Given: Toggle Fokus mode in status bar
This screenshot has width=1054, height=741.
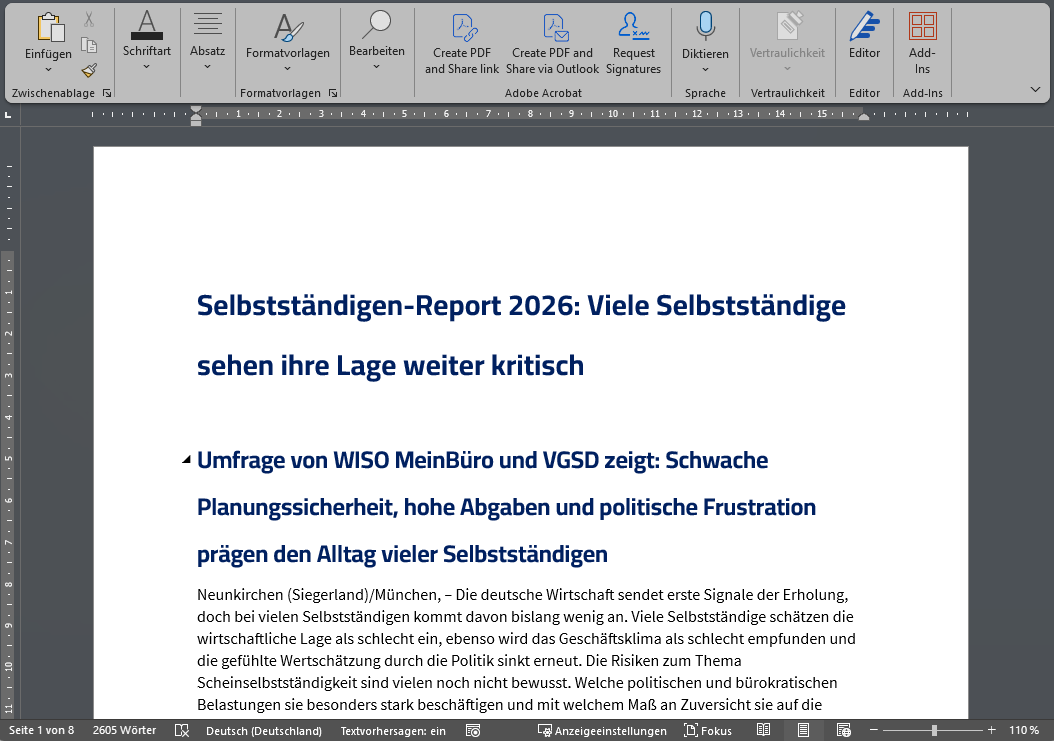Looking at the screenshot, I should point(707,731).
